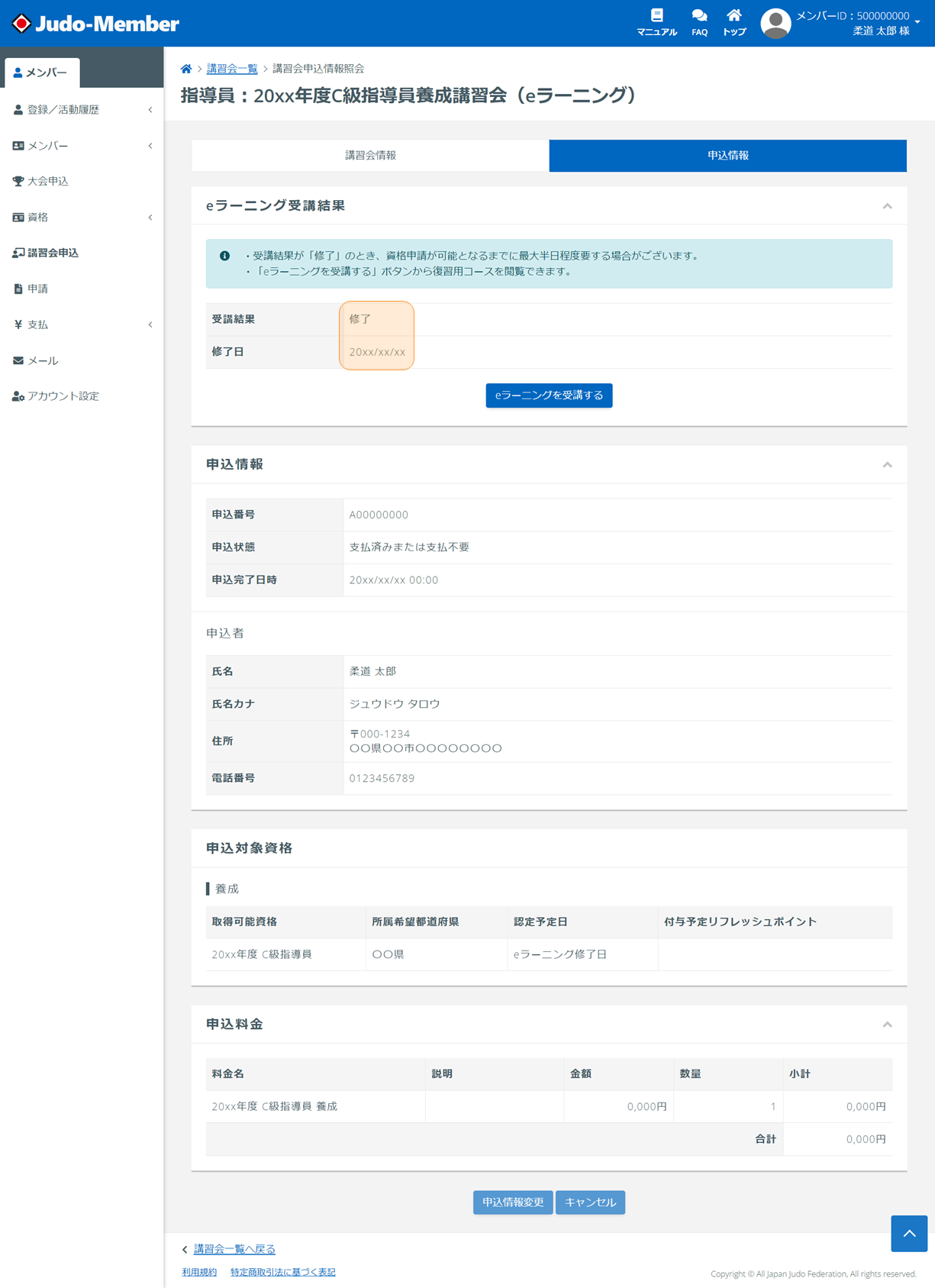
Task: Click the 申請 document icon
Action: (x=18, y=289)
